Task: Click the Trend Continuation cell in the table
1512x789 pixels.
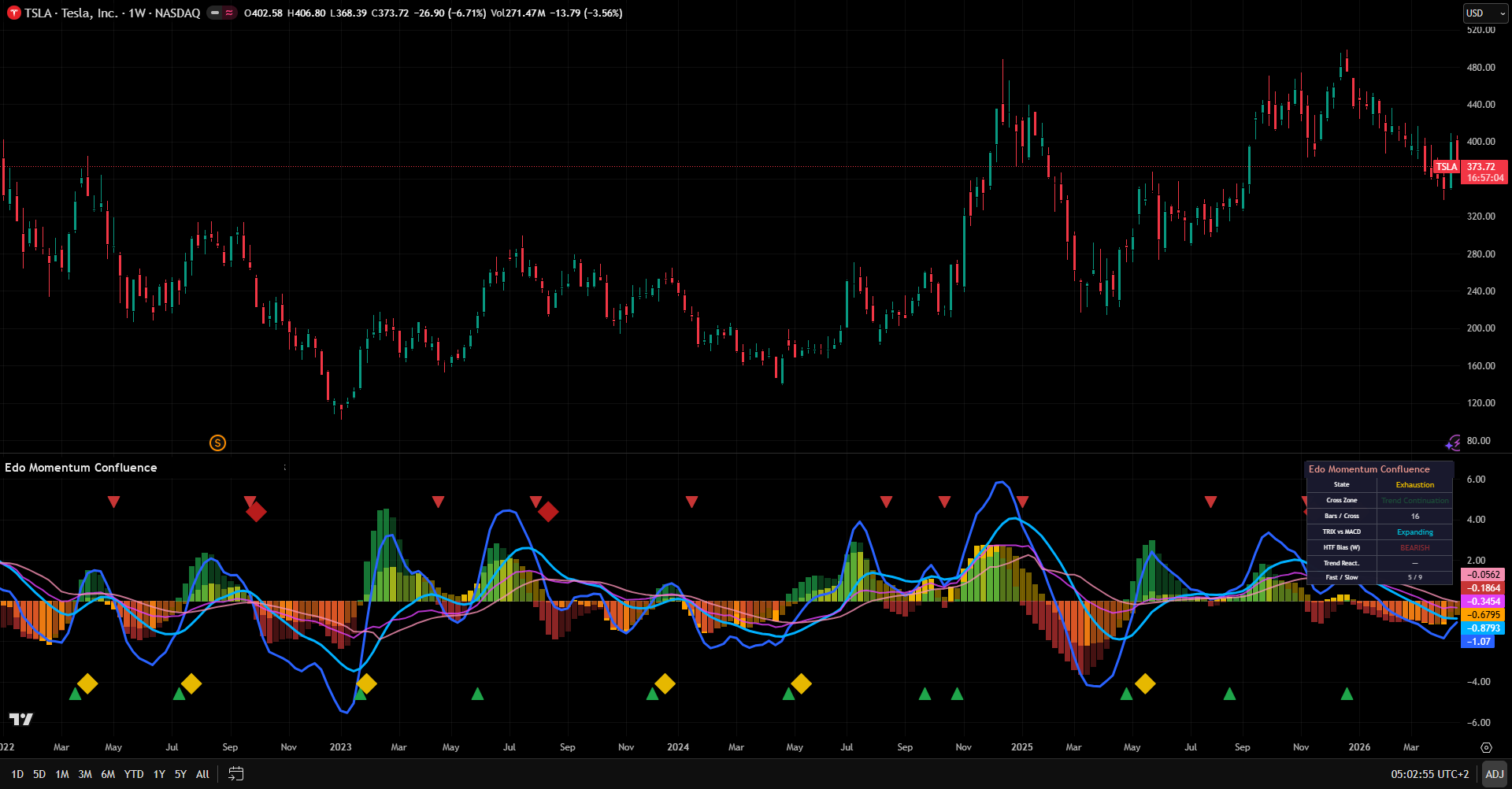Action: point(1415,501)
